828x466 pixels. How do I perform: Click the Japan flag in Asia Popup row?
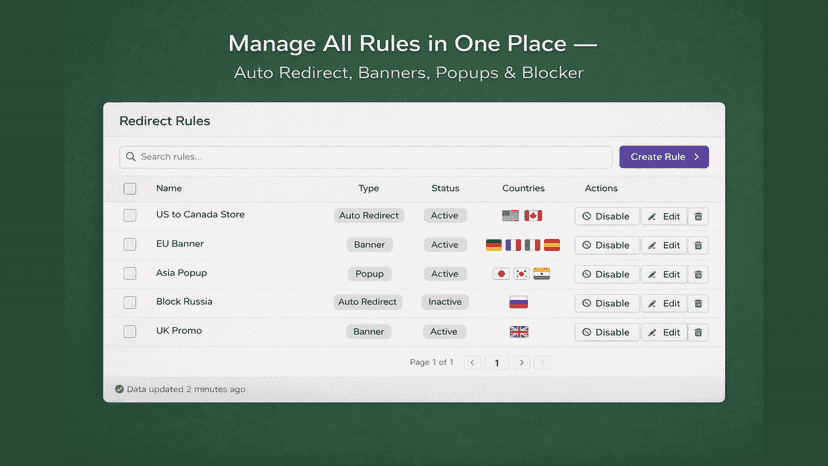coord(501,274)
